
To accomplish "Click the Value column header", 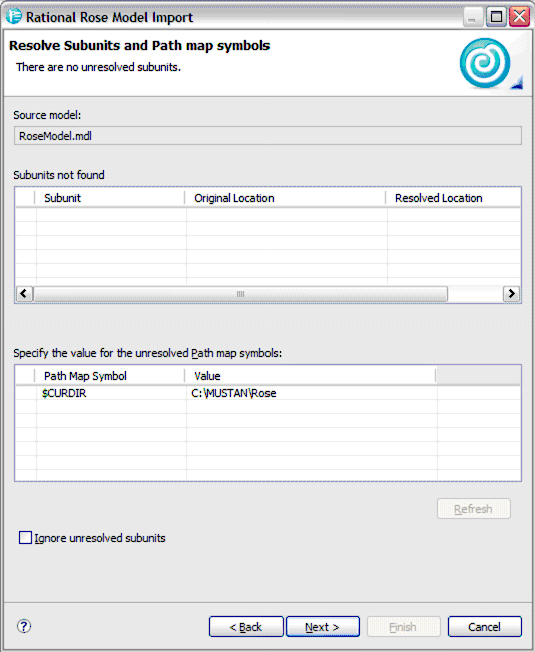I will click(x=310, y=376).
